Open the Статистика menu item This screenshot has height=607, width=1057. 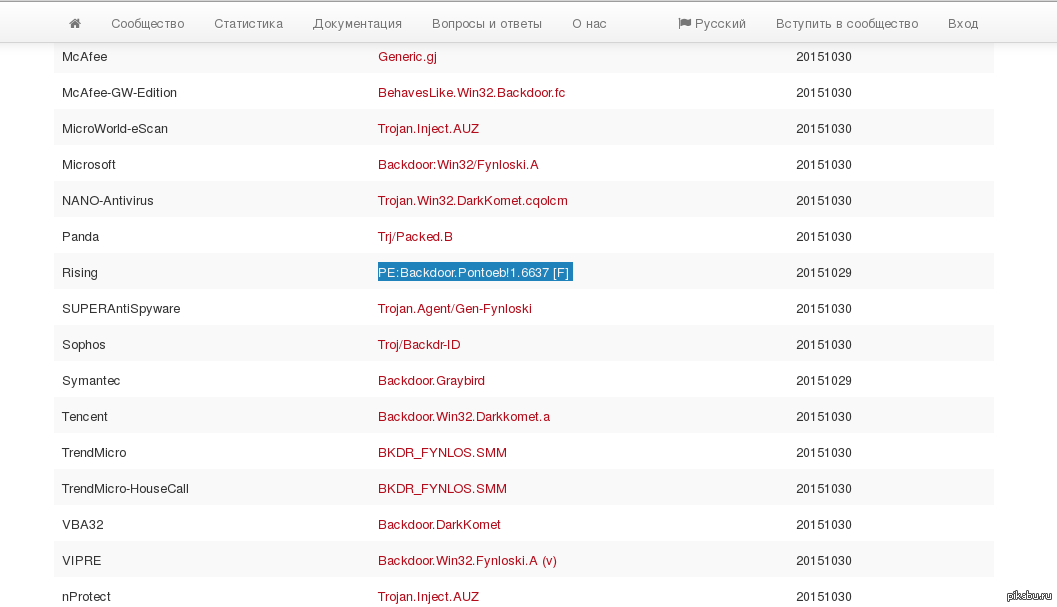[x=248, y=23]
